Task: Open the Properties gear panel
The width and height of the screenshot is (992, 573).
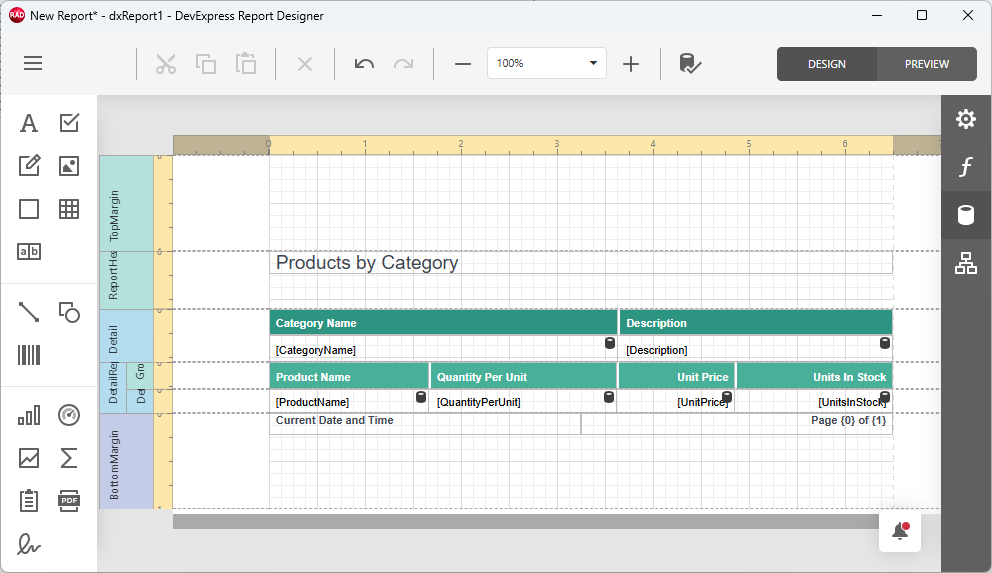Action: click(965, 119)
